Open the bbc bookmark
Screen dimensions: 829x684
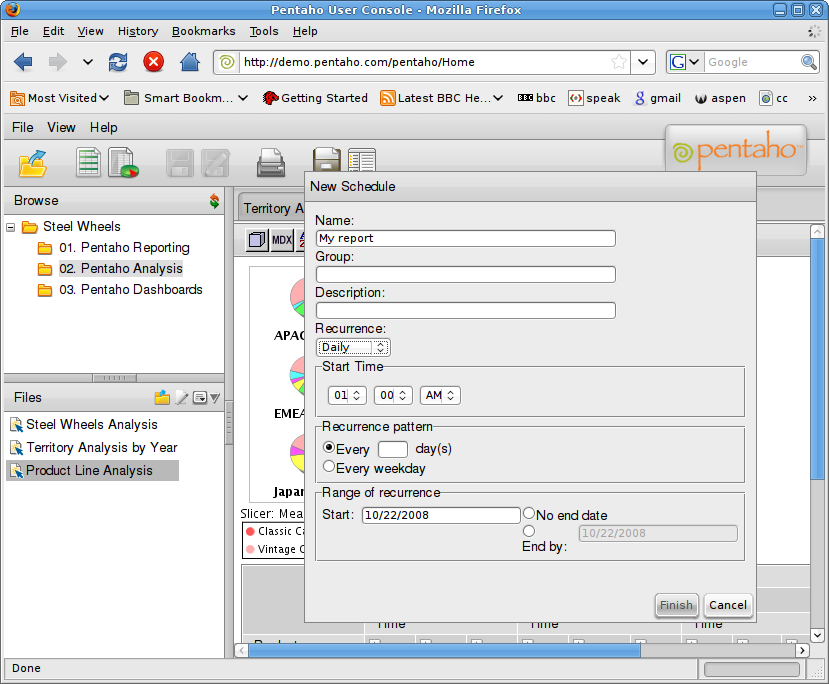point(537,98)
